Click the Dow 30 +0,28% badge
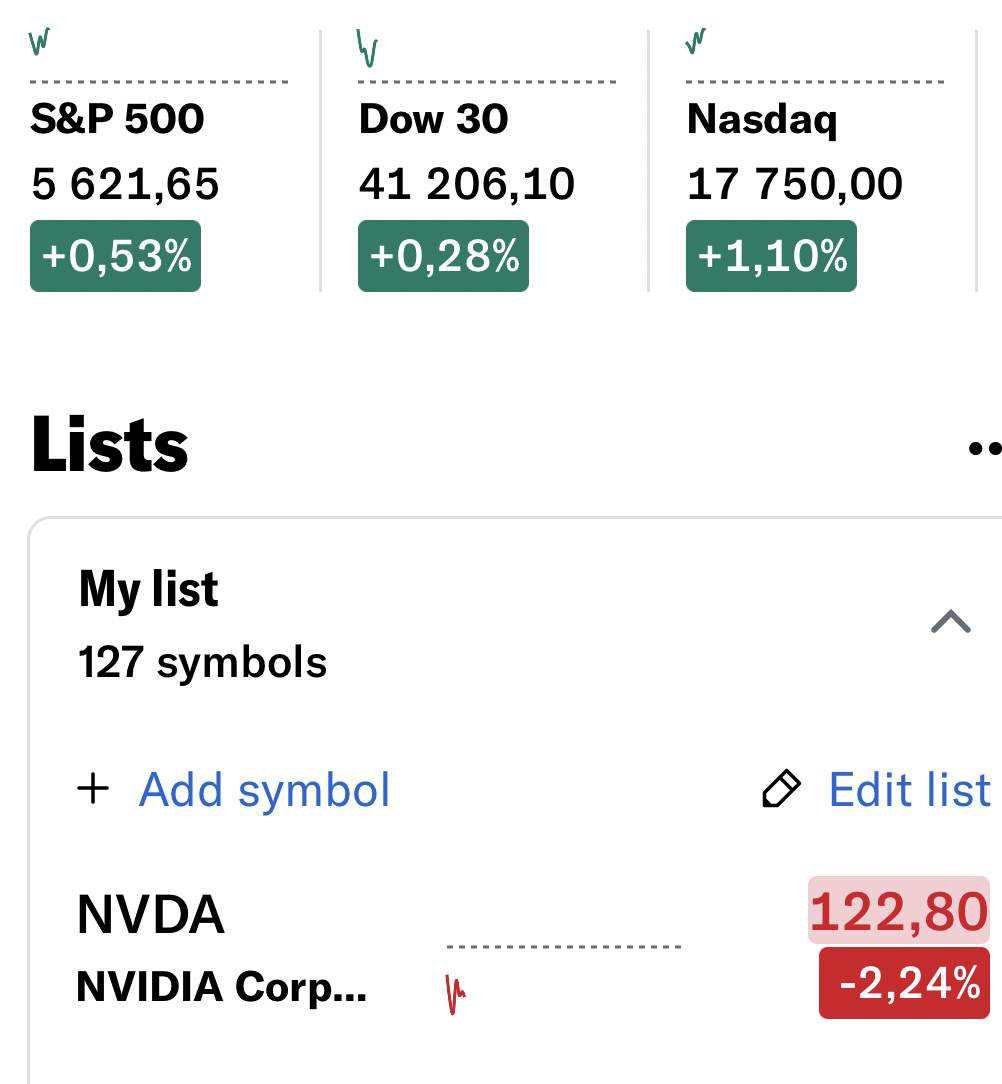 point(443,257)
